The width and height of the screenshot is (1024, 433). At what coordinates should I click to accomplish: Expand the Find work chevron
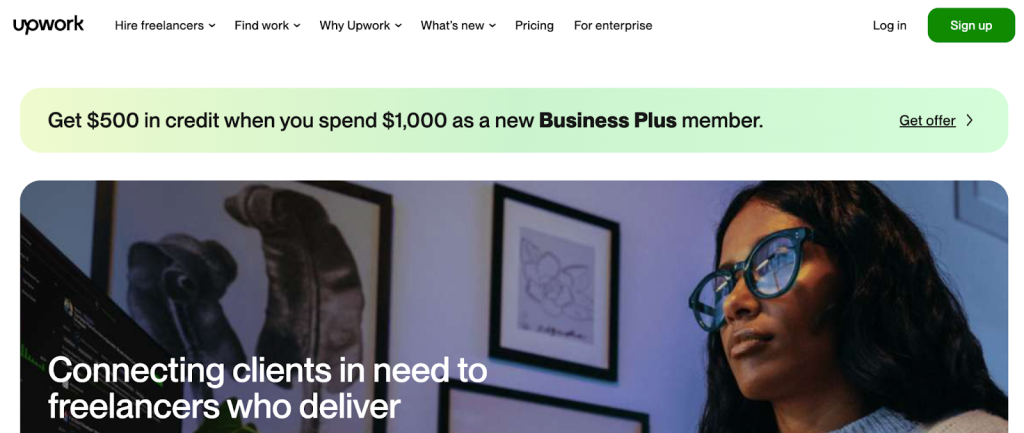tap(296, 26)
